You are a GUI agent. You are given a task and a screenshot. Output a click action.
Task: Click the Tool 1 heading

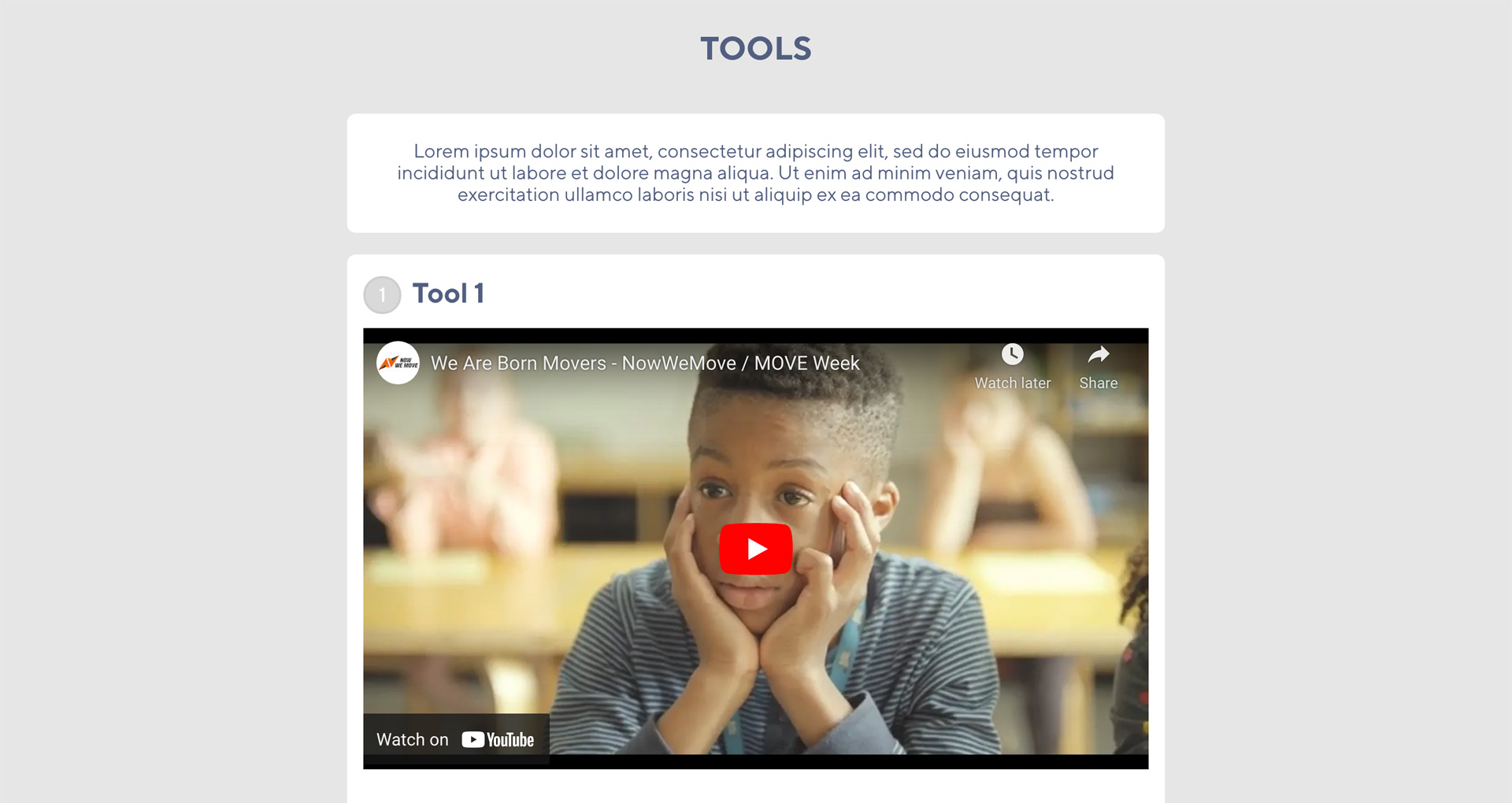click(448, 294)
